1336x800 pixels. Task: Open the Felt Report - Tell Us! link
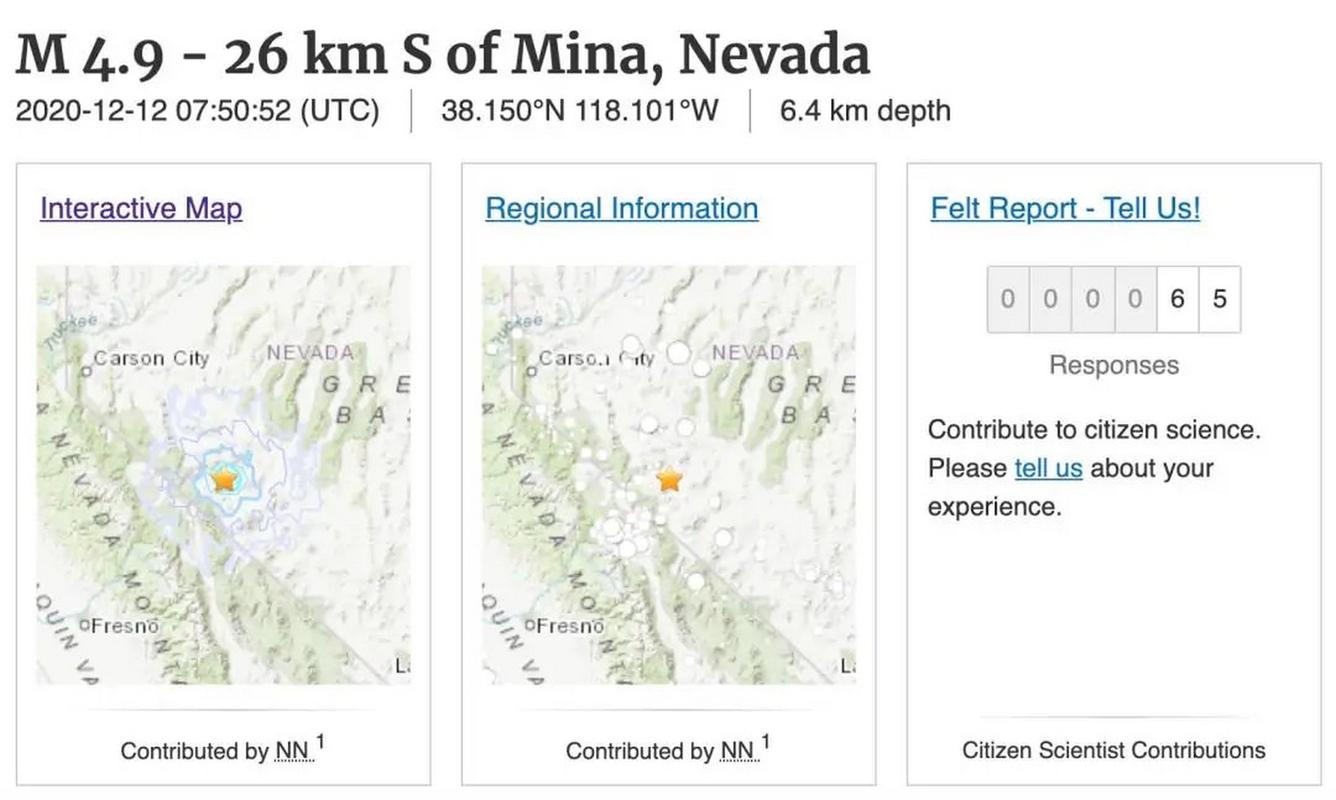pyautogui.click(x=1065, y=208)
